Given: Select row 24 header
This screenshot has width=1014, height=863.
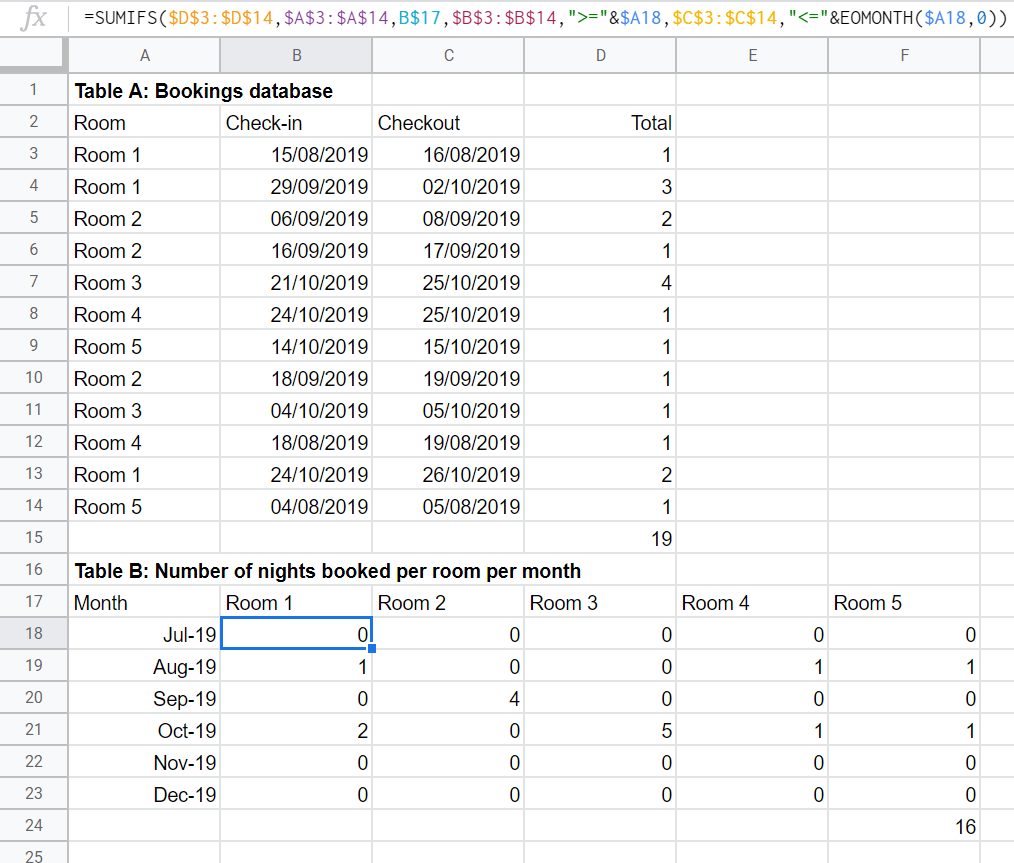Looking at the screenshot, I should coord(33,827).
